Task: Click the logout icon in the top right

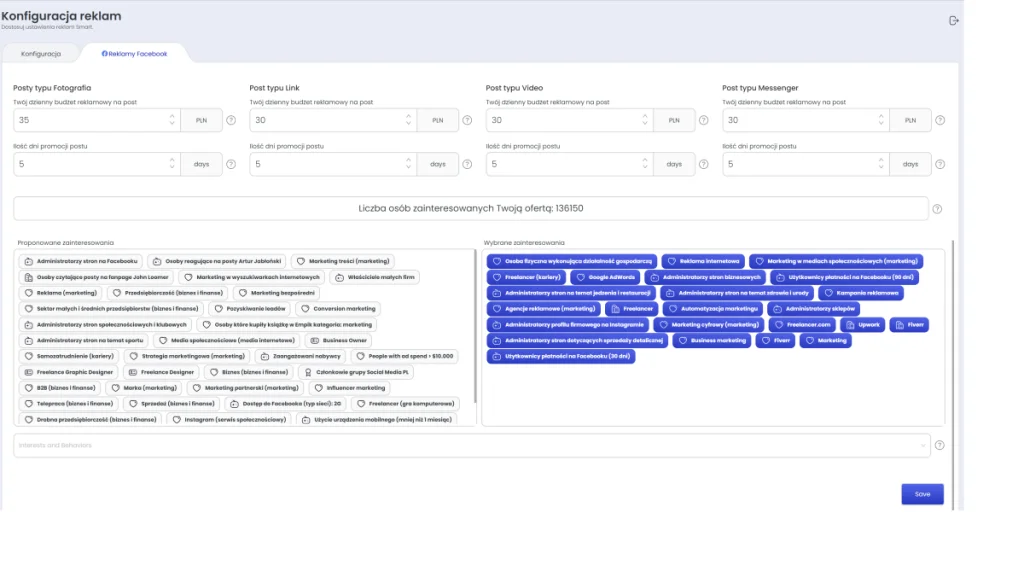Action: [x=953, y=20]
